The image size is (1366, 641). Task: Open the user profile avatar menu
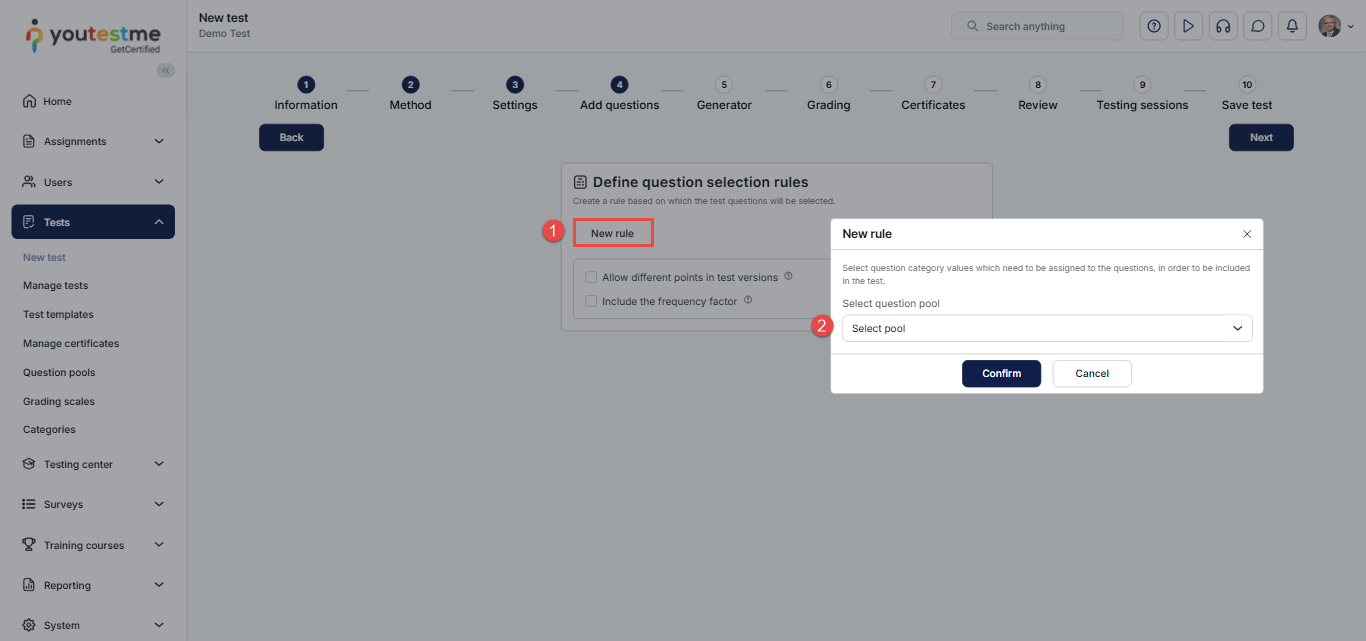click(1335, 27)
